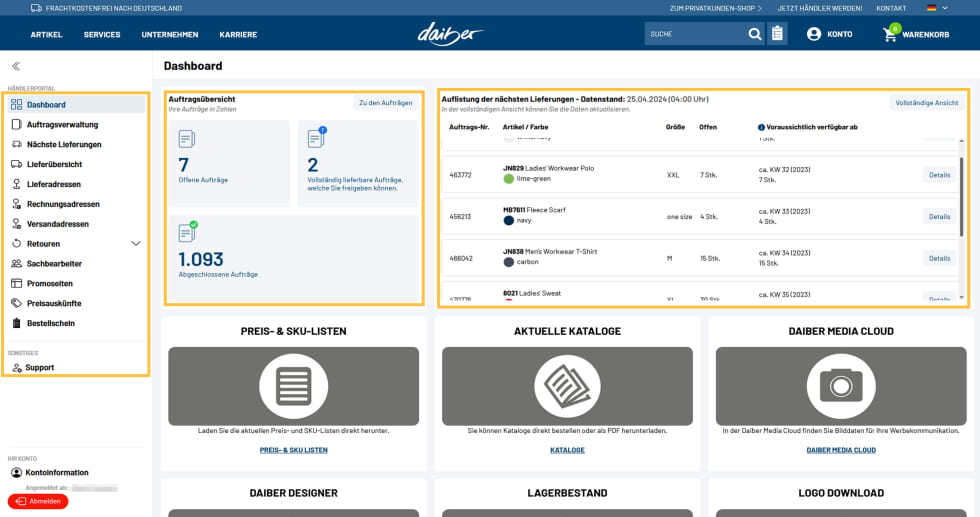This screenshot has width=980, height=517.
Task: Click Details for order 466042
Action: [939, 258]
